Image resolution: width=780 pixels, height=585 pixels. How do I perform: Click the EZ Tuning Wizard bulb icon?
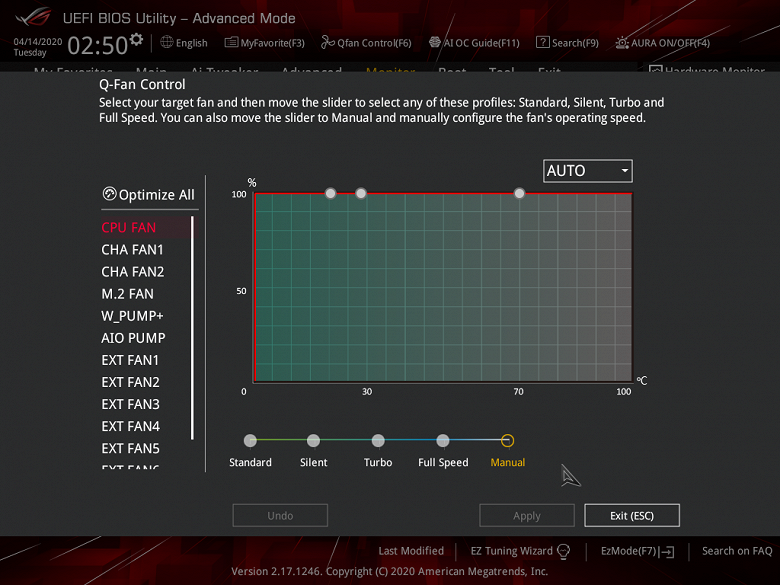tap(564, 551)
